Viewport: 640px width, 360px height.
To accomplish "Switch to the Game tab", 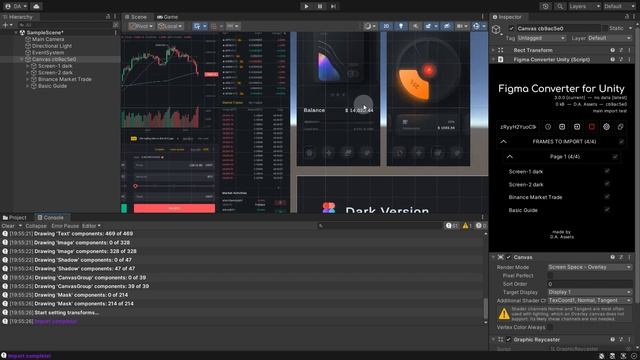I will point(167,17).
